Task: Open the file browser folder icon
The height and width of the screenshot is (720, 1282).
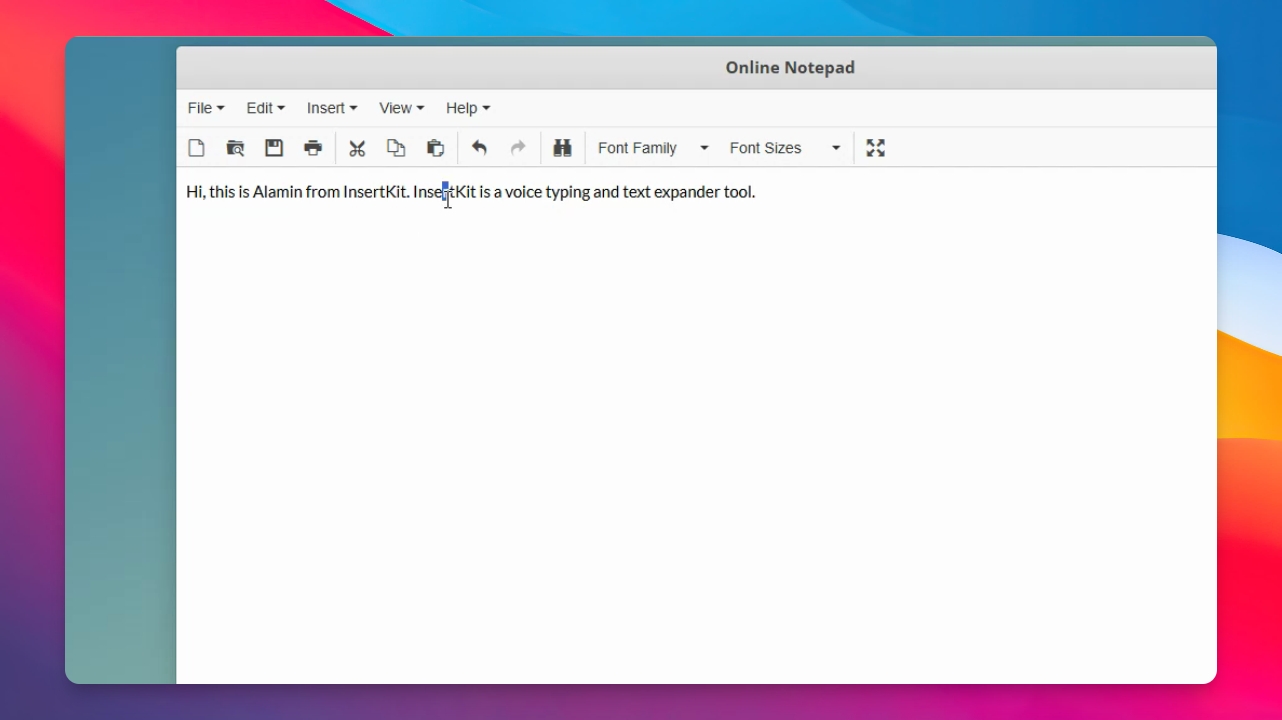Action: click(x=235, y=148)
